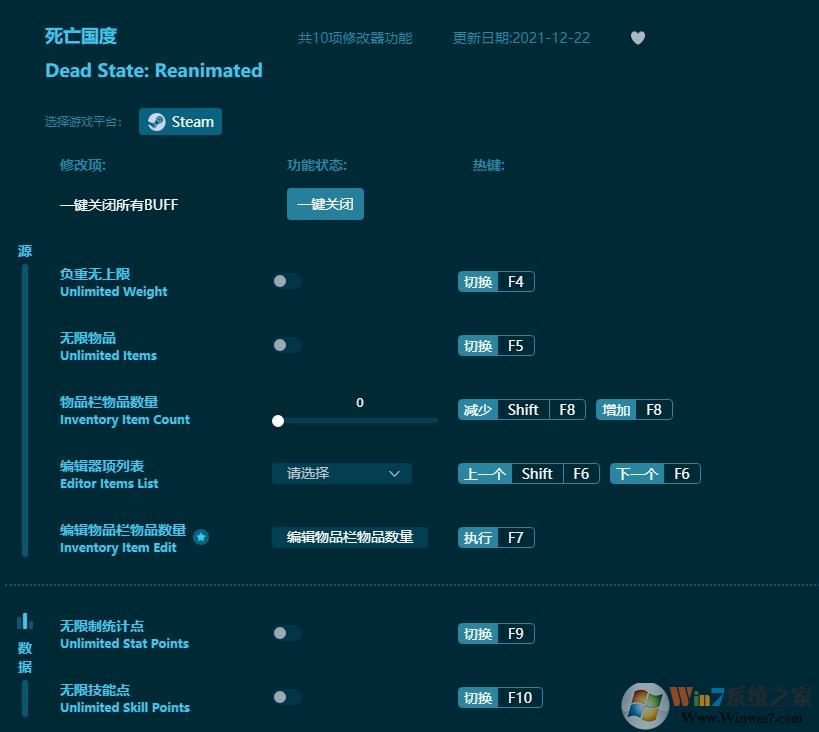The height and width of the screenshot is (732, 819).
Task: Click the 编辑物品栏物品数量 input field
Action: click(349, 537)
